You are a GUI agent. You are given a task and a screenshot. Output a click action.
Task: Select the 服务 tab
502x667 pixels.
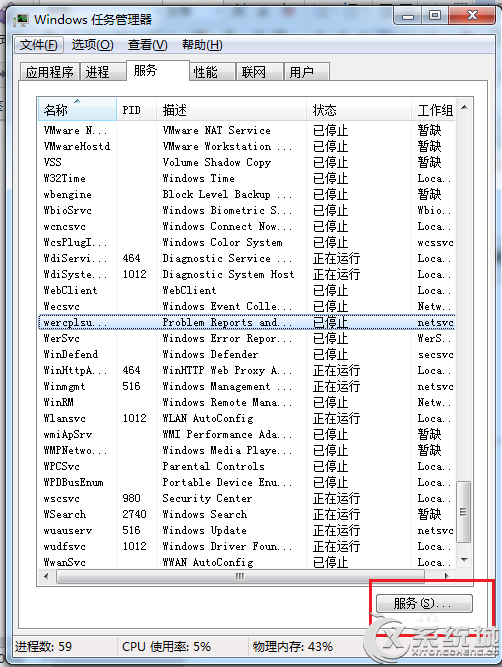157,70
